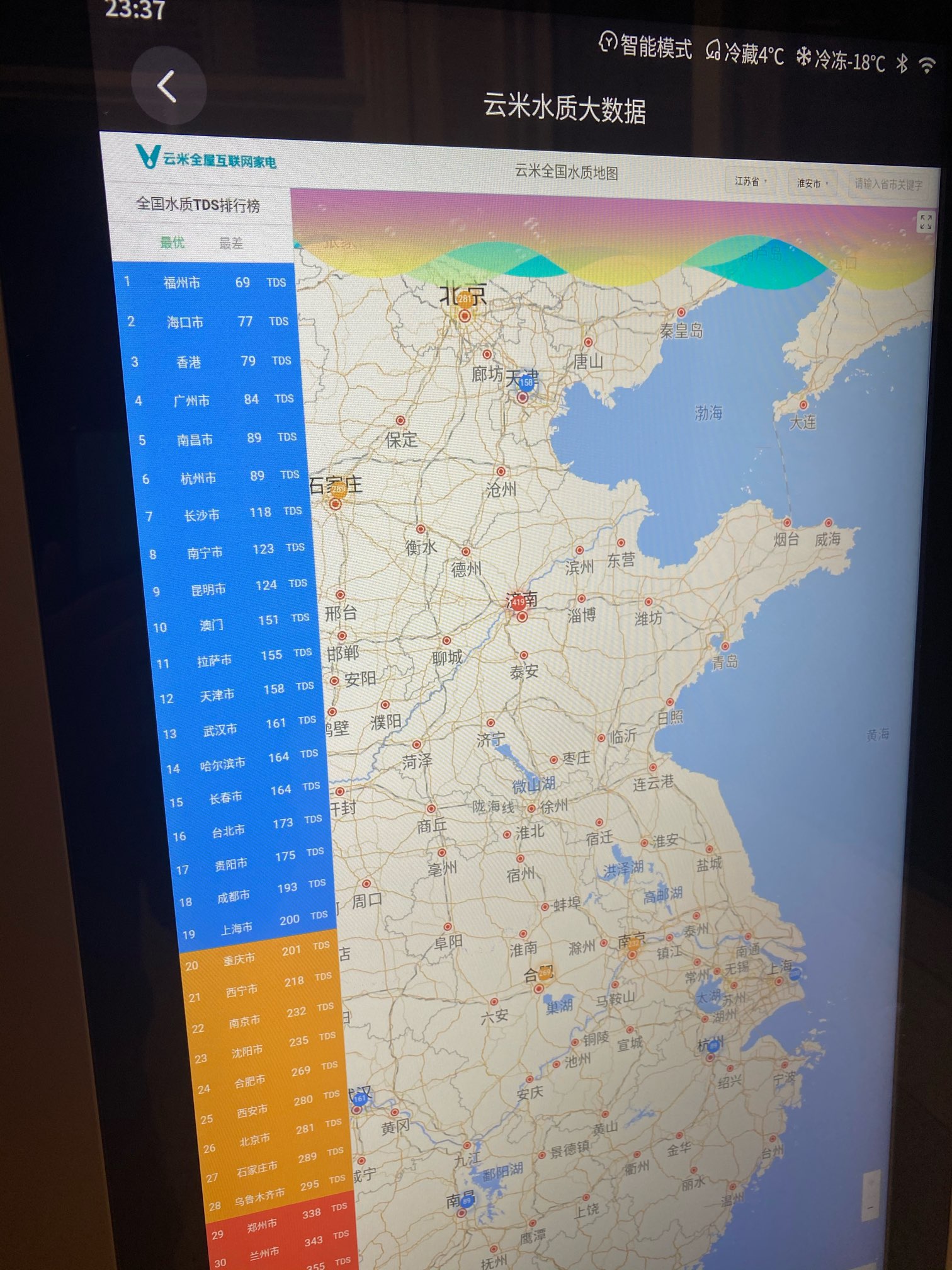
Task: Click the Nanjing orange map marker
Action: click(x=633, y=945)
